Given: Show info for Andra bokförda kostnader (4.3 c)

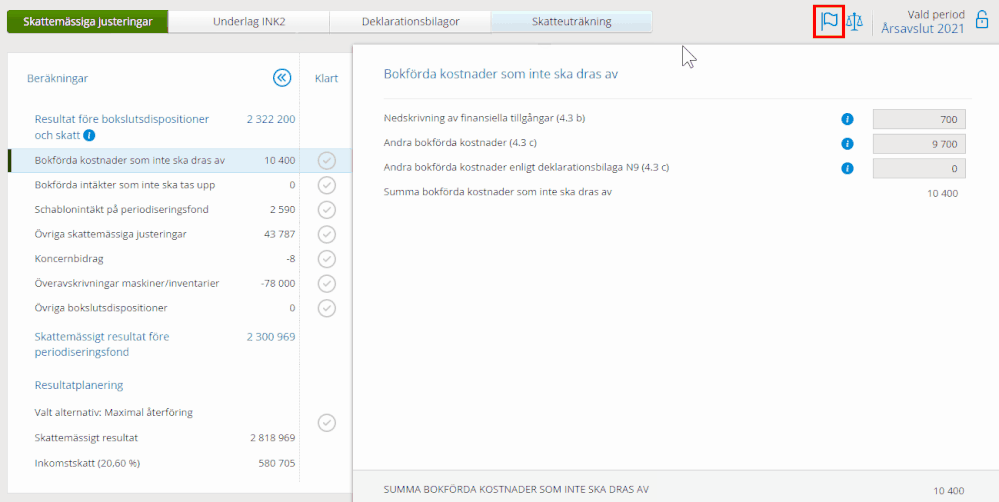Looking at the screenshot, I should pos(847,144).
